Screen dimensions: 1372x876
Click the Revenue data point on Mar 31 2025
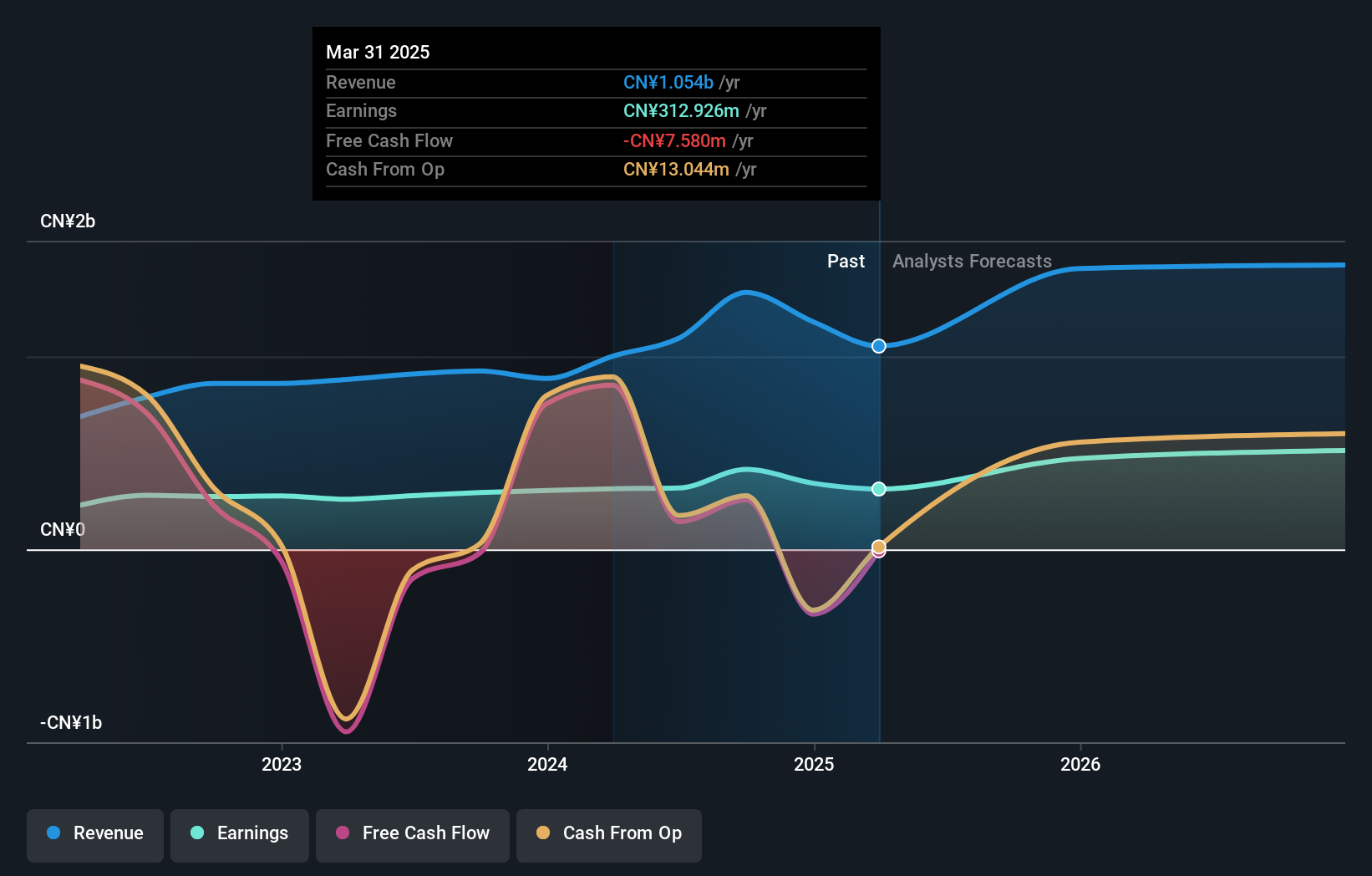[x=879, y=346]
